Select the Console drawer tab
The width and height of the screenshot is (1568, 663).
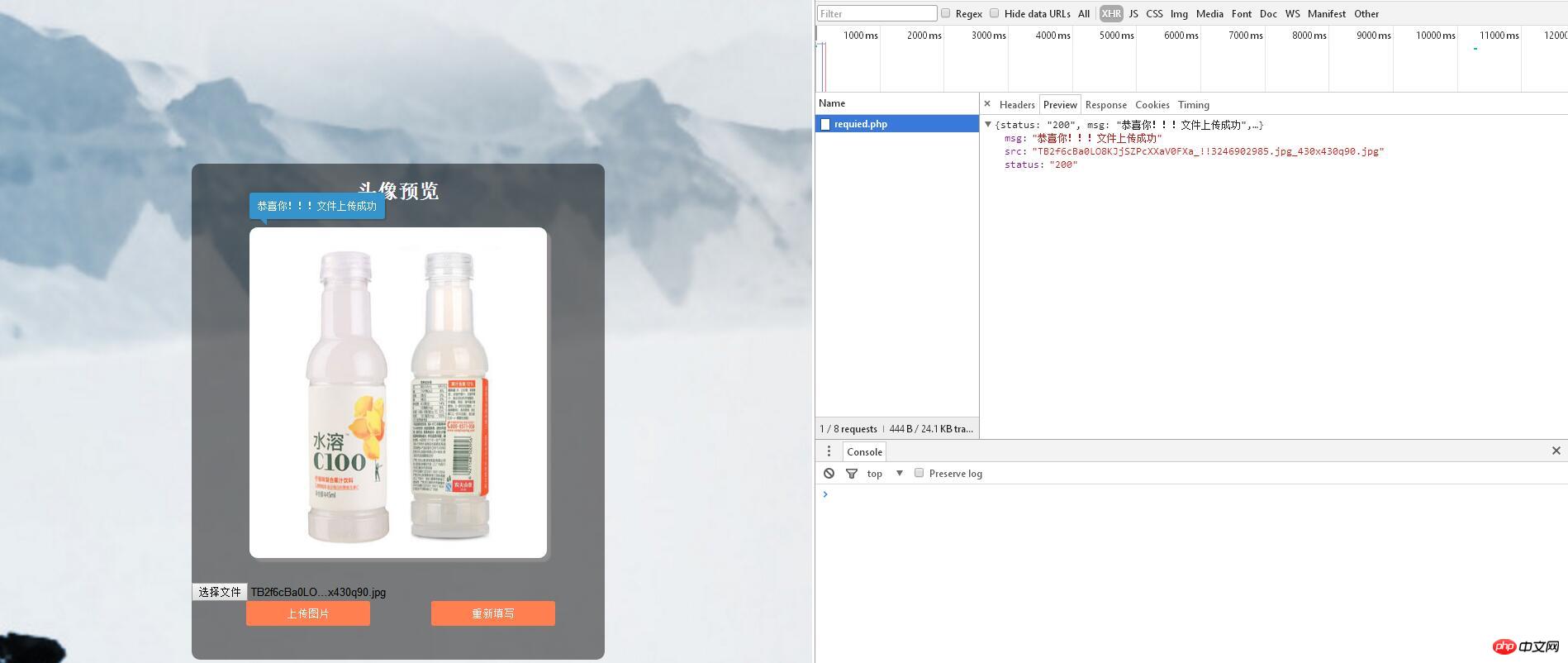pyautogui.click(x=865, y=451)
